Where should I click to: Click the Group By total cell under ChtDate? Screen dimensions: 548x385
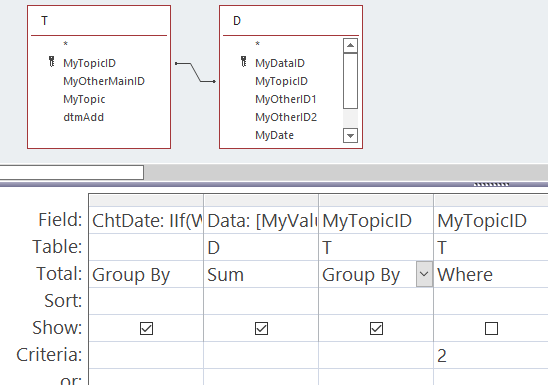click(x=146, y=274)
